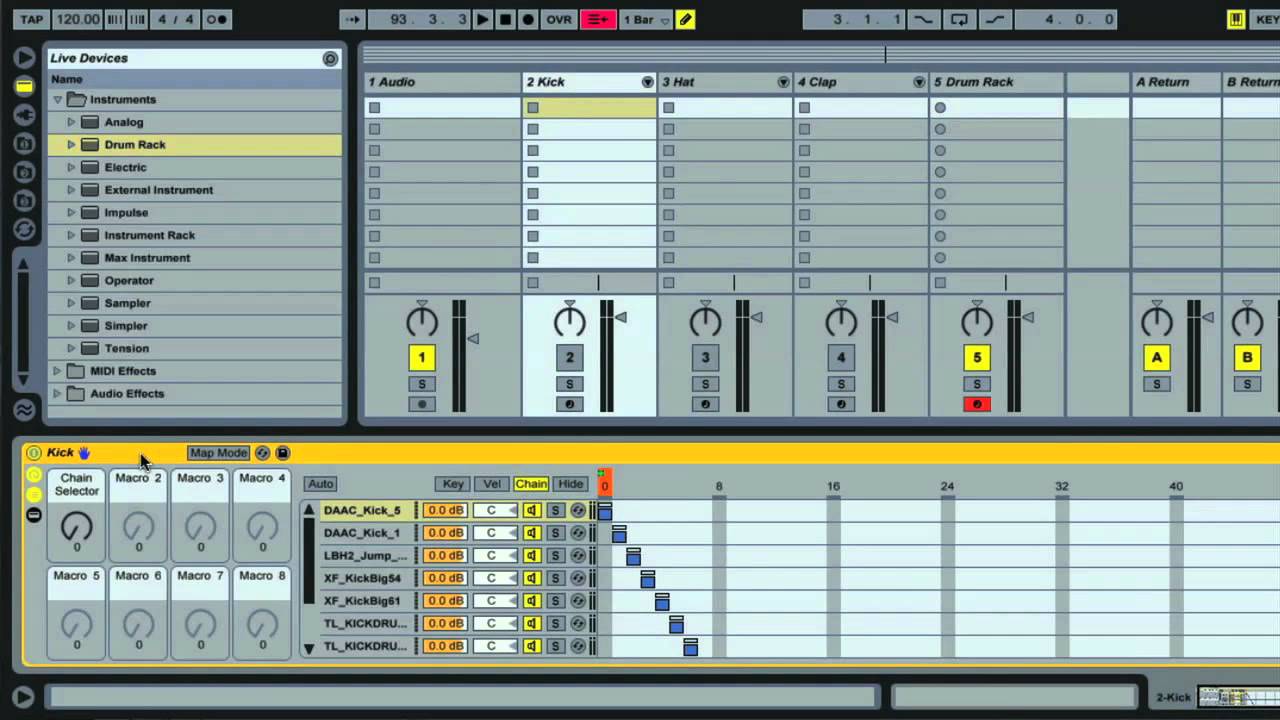
Task: Toggle the Follow arrow button
Action: [x=353, y=19]
